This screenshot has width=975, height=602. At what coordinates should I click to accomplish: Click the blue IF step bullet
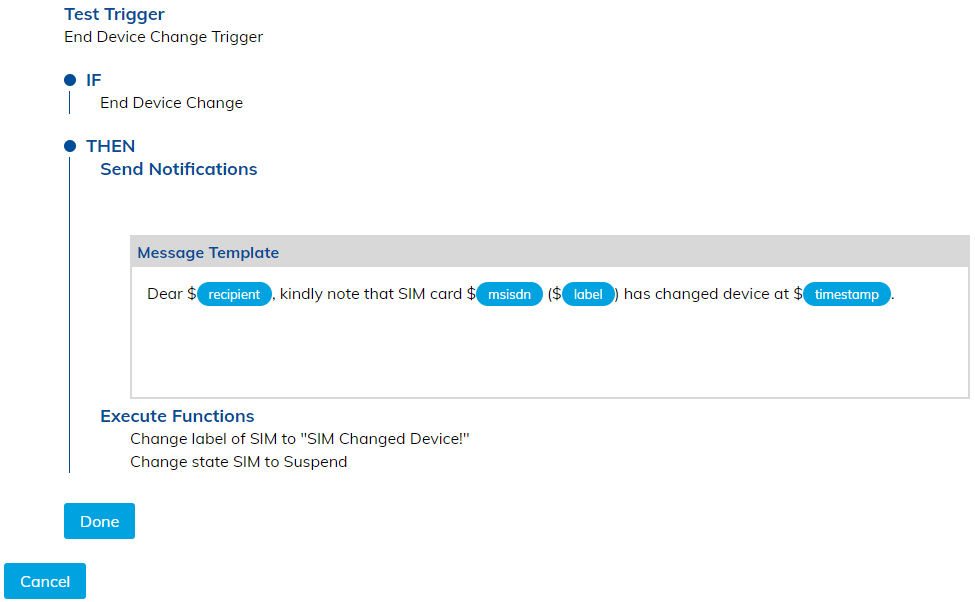[x=70, y=80]
